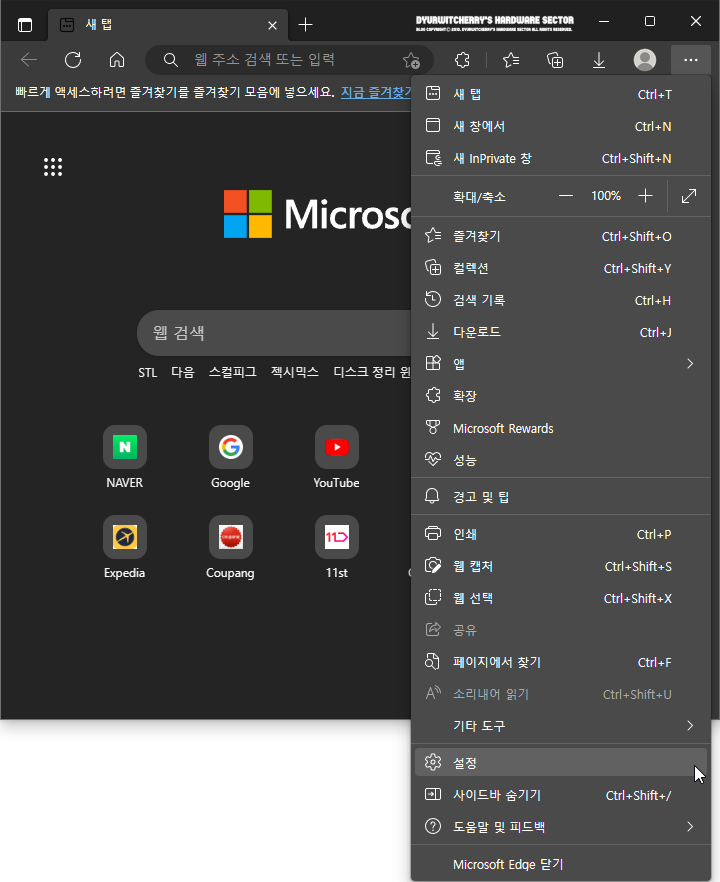This screenshot has width=720, height=882.
Task: Select 새 InPrivate 창 menu item
Action: click(561, 158)
